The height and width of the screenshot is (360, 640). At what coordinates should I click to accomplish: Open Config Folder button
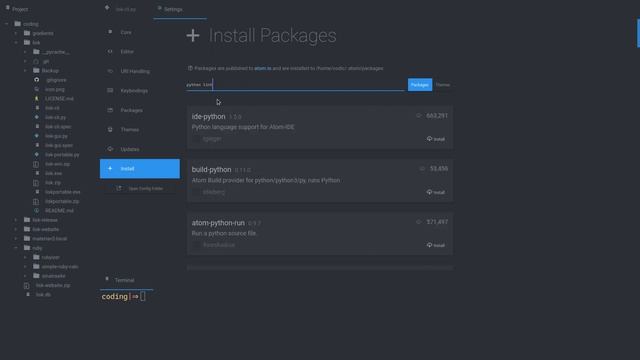140,189
